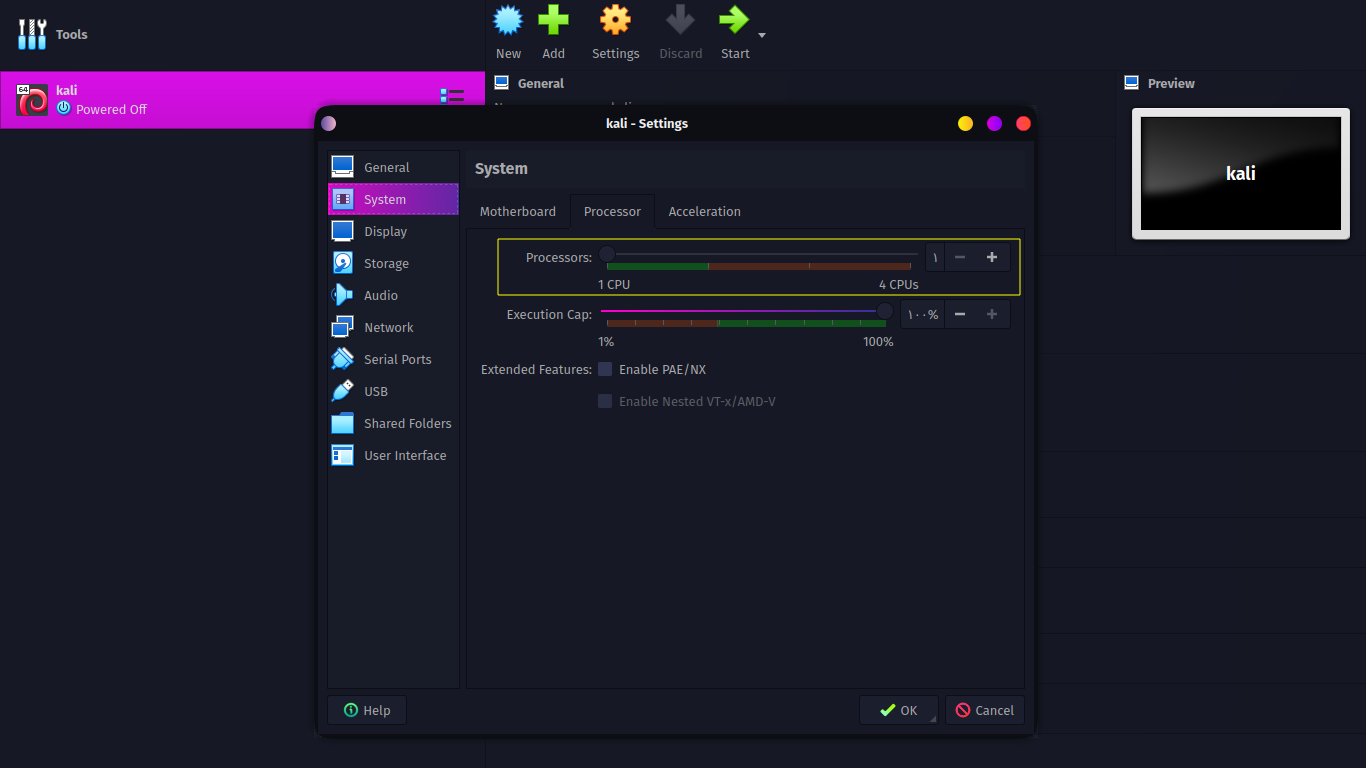Decrease processor count with minus button
The width and height of the screenshot is (1366, 768).
coord(960,257)
